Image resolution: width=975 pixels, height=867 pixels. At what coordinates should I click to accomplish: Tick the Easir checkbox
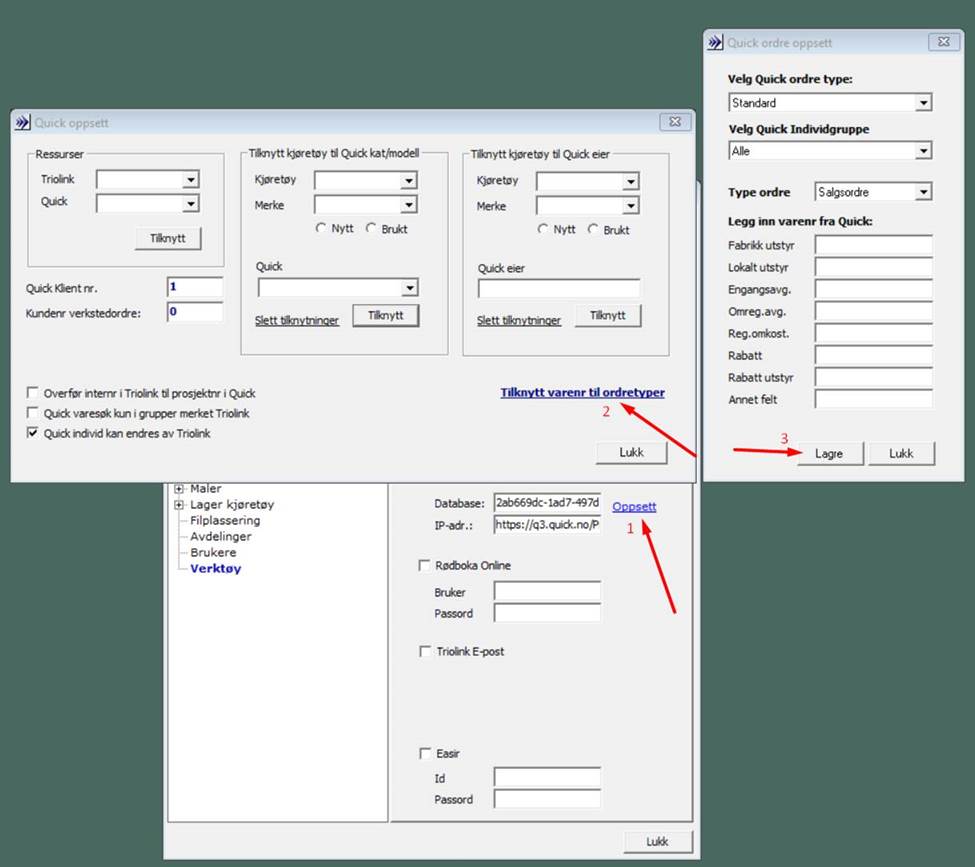tap(425, 753)
